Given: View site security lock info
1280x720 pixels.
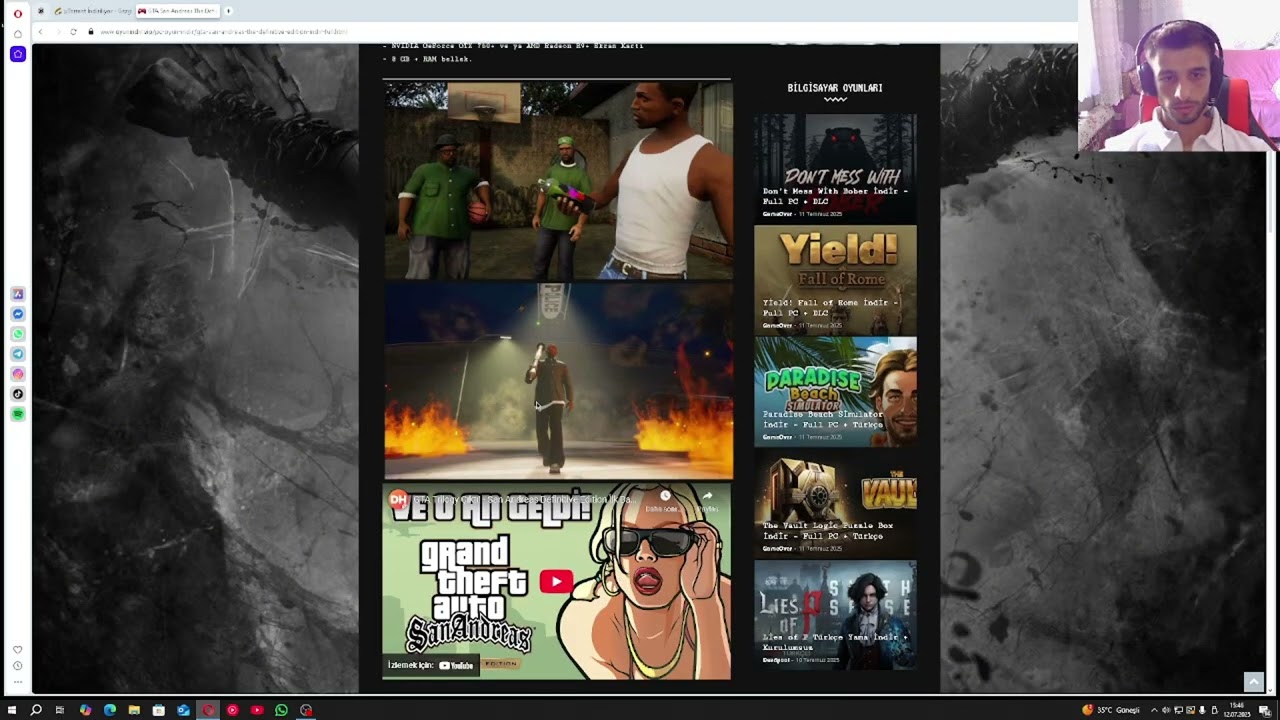Looking at the screenshot, I should [91, 32].
